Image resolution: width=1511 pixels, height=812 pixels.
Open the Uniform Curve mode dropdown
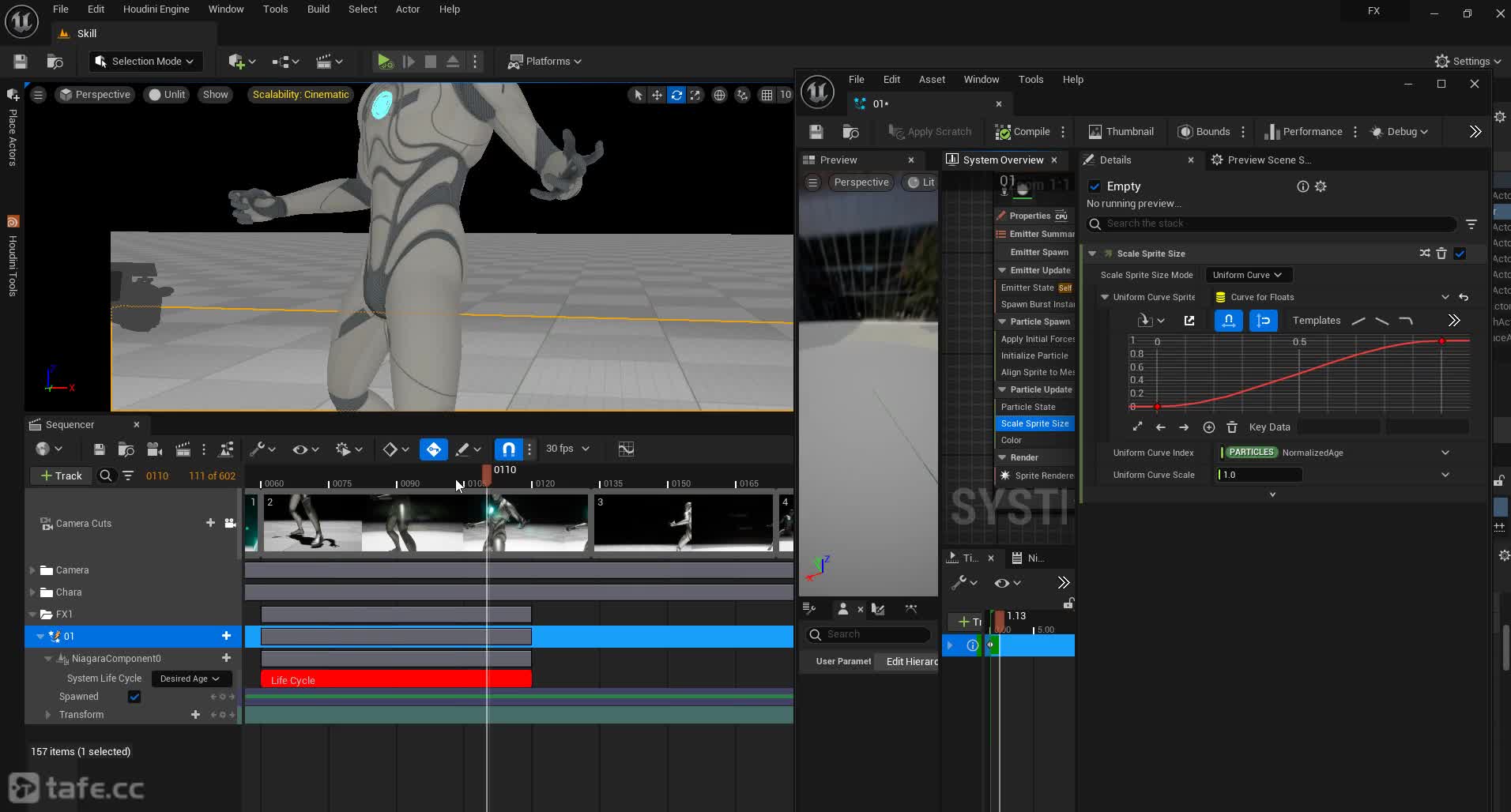pyautogui.click(x=1247, y=275)
